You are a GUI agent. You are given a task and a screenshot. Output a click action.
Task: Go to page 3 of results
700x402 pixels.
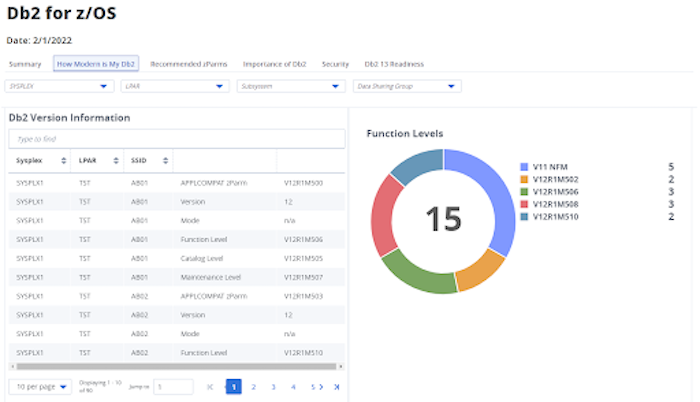[273, 386]
